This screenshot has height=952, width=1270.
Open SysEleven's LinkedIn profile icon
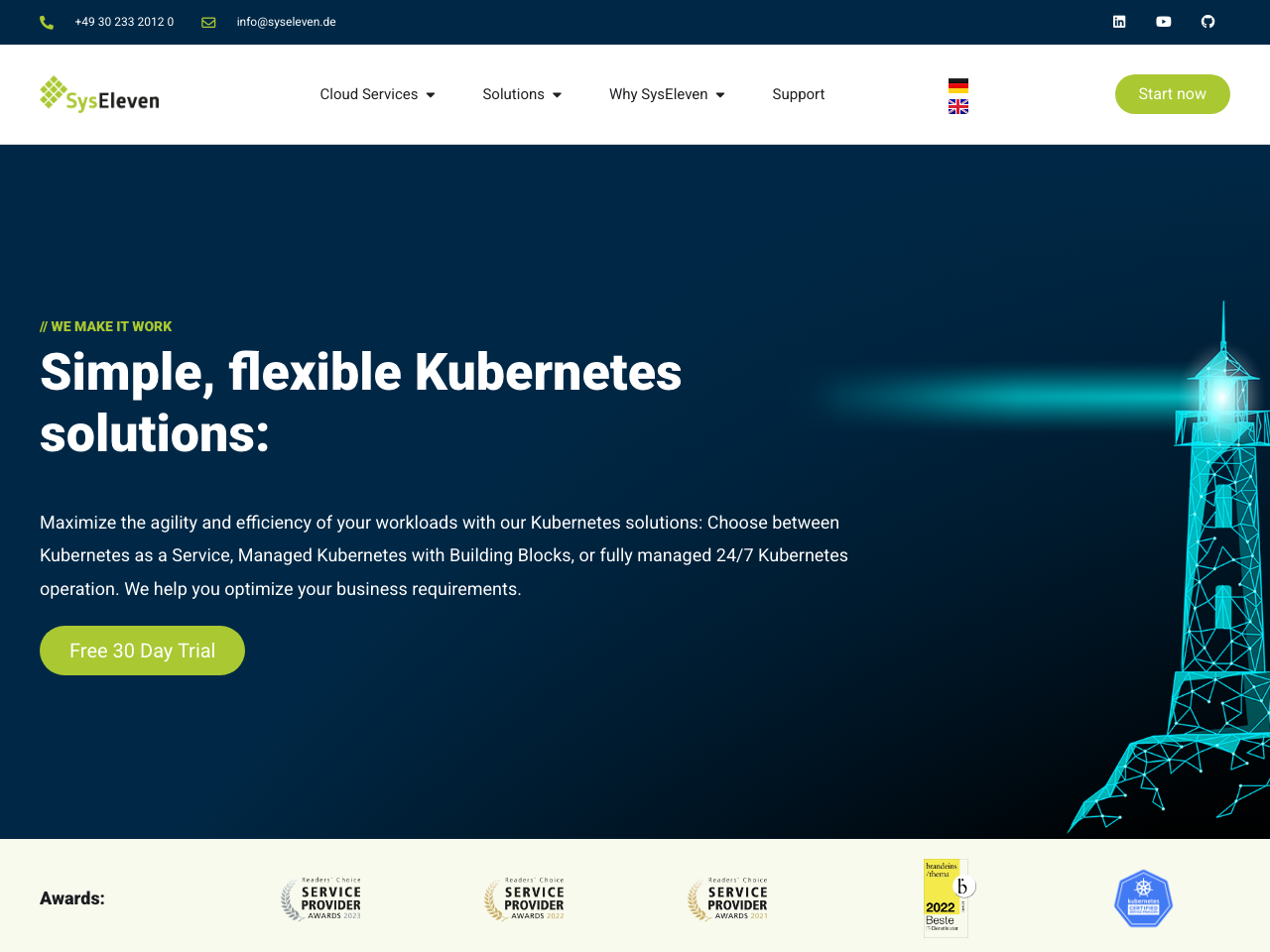pyautogui.click(x=1117, y=21)
